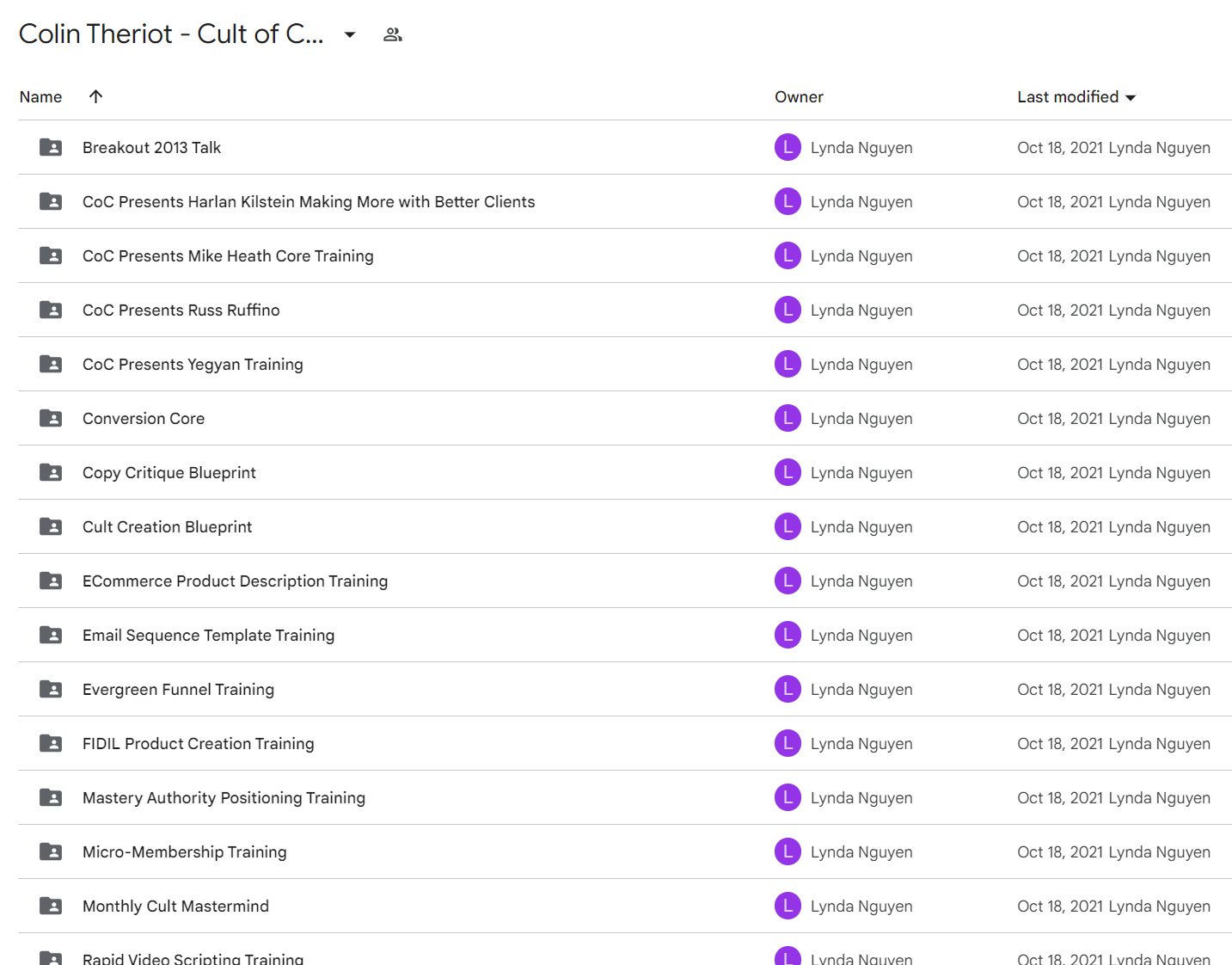Select the Mike Heath Core Training folder icon
The height and width of the screenshot is (965, 1232).
point(51,255)
